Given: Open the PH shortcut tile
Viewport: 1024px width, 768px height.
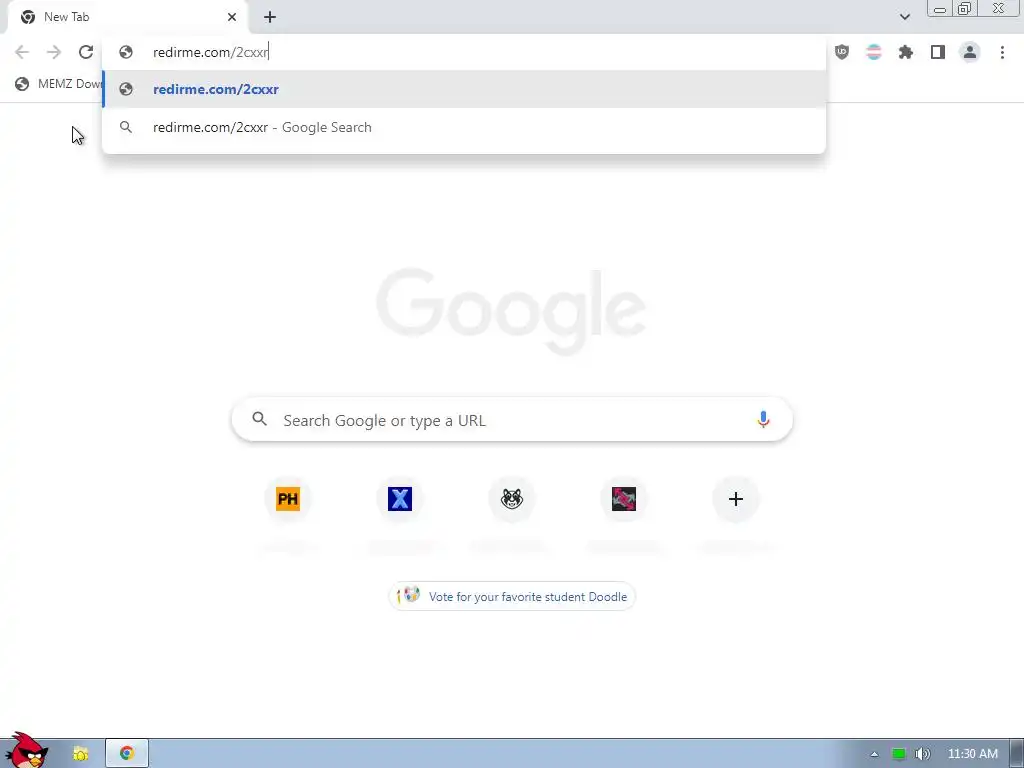Looking at the screenshot, I should 288,499.
